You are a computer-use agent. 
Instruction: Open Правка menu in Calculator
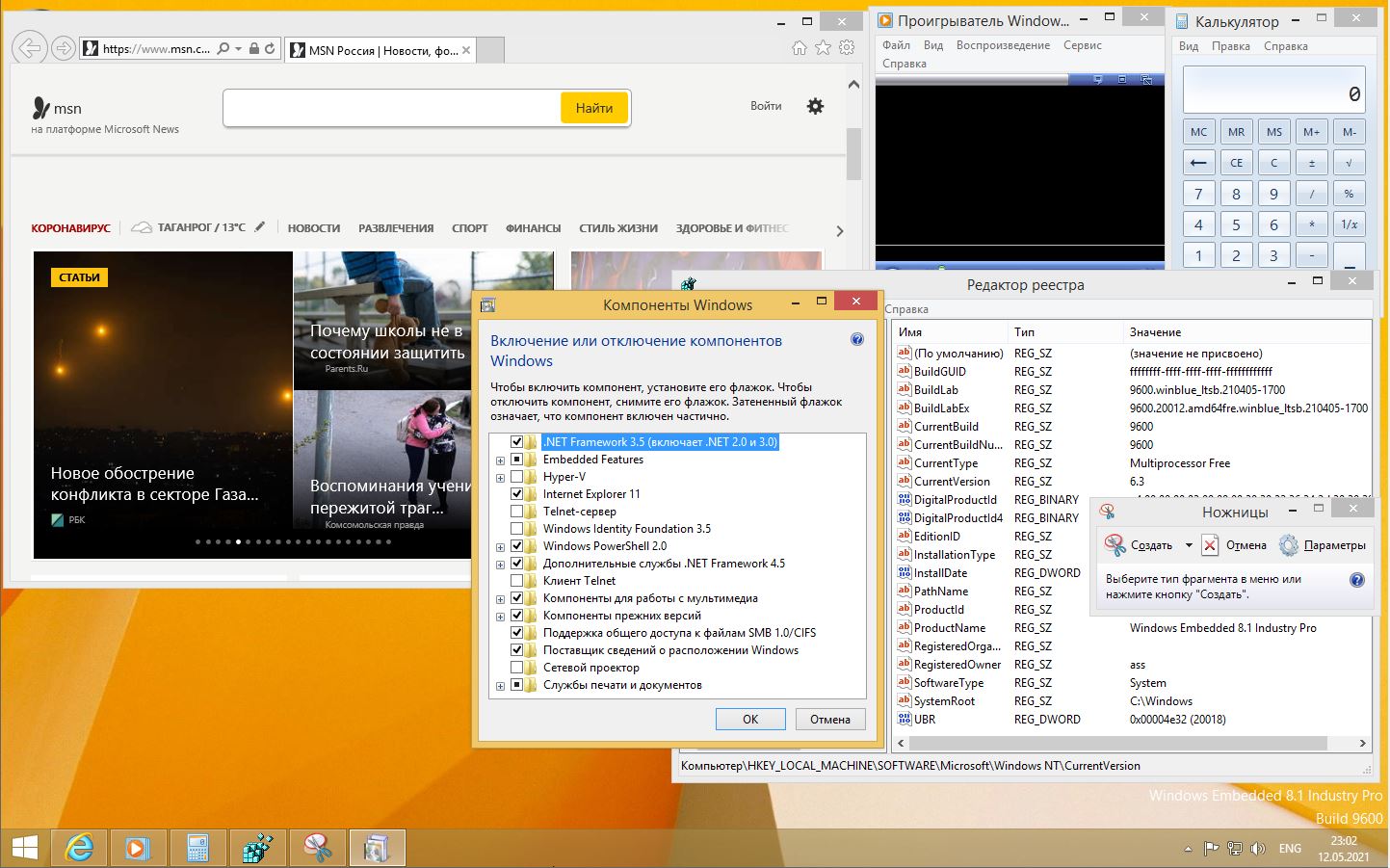tap(1231, 46)
